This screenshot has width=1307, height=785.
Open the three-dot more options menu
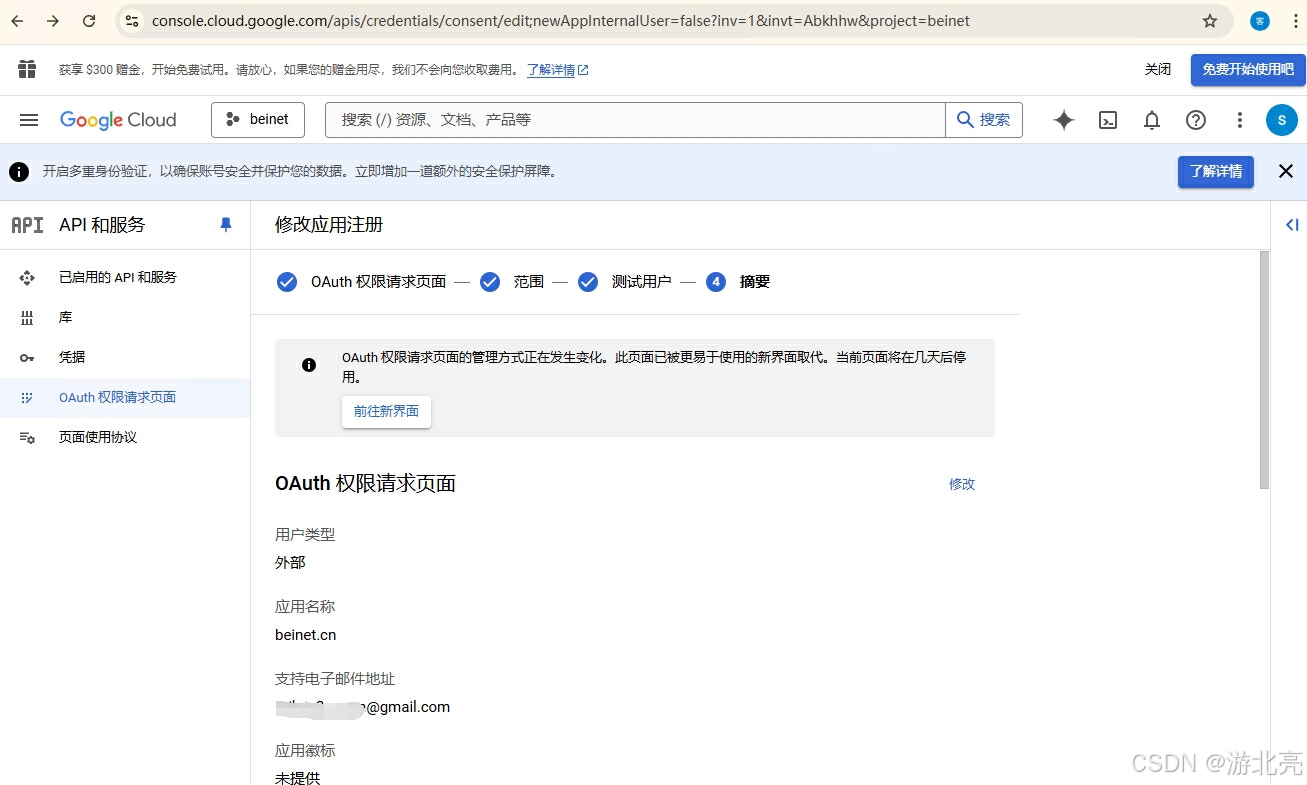coord(1240,120)
